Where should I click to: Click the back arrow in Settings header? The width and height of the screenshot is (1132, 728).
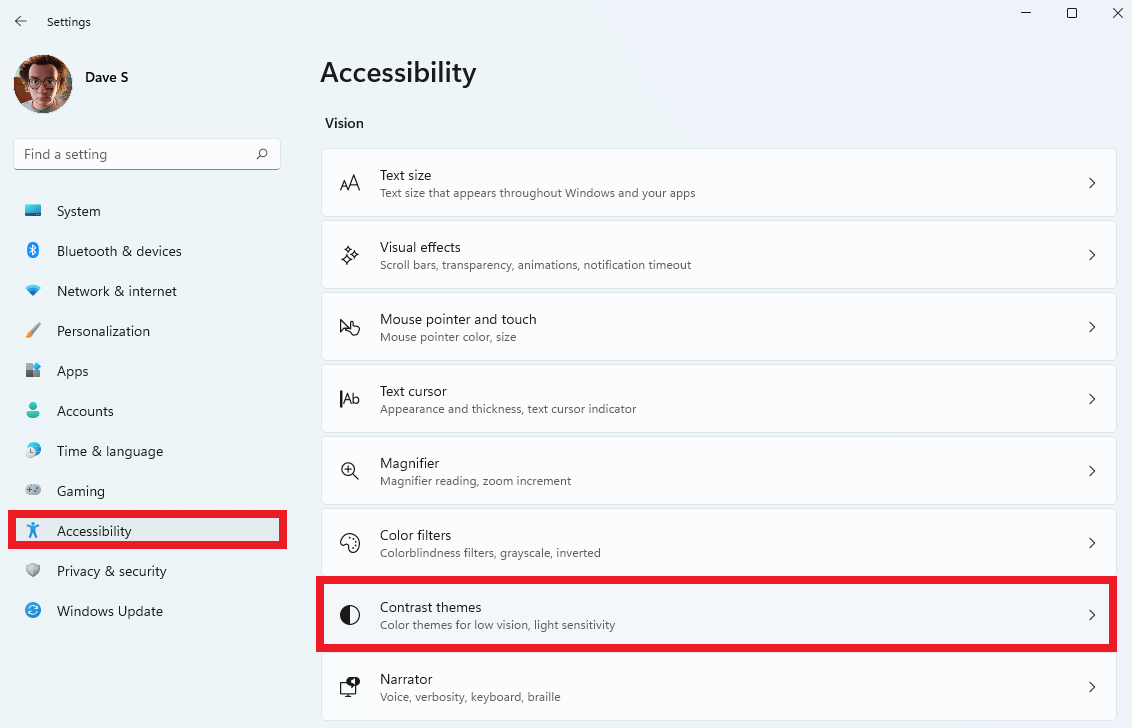pyautogui.click(x=21, y=21)
